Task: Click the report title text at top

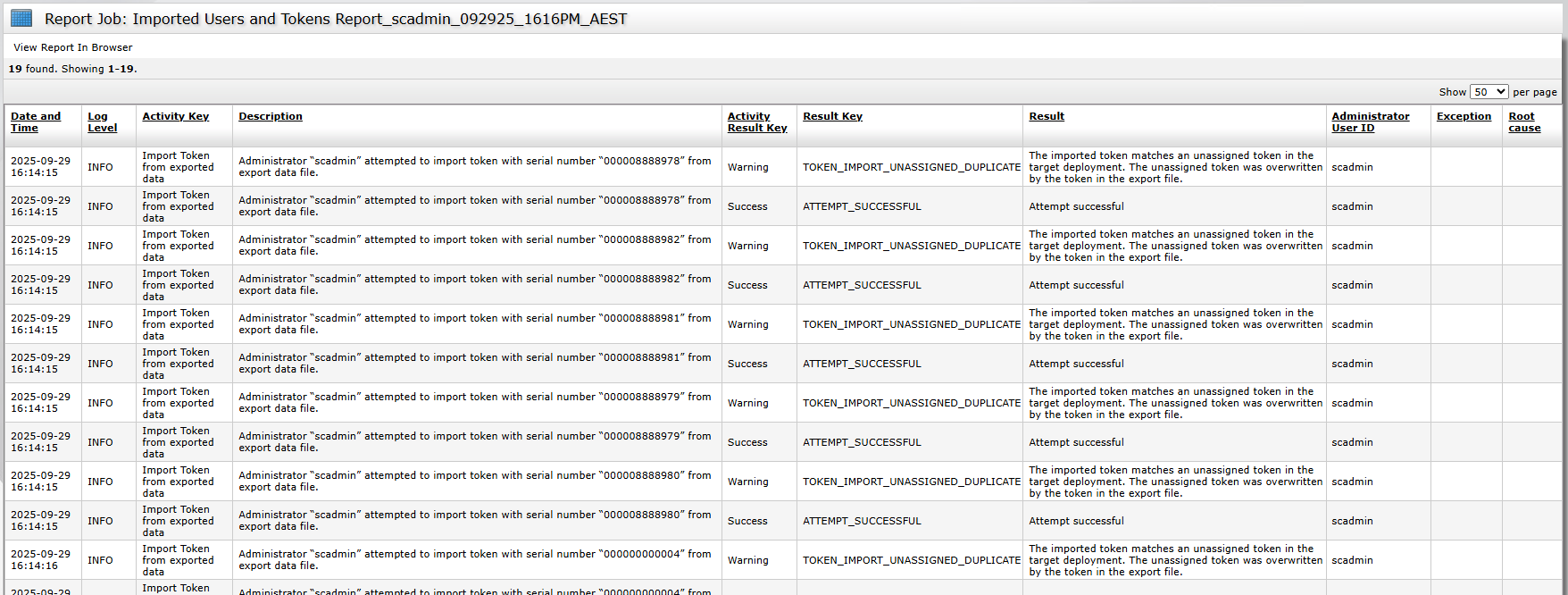Action: pyautogui.click(x=336, y=19)
